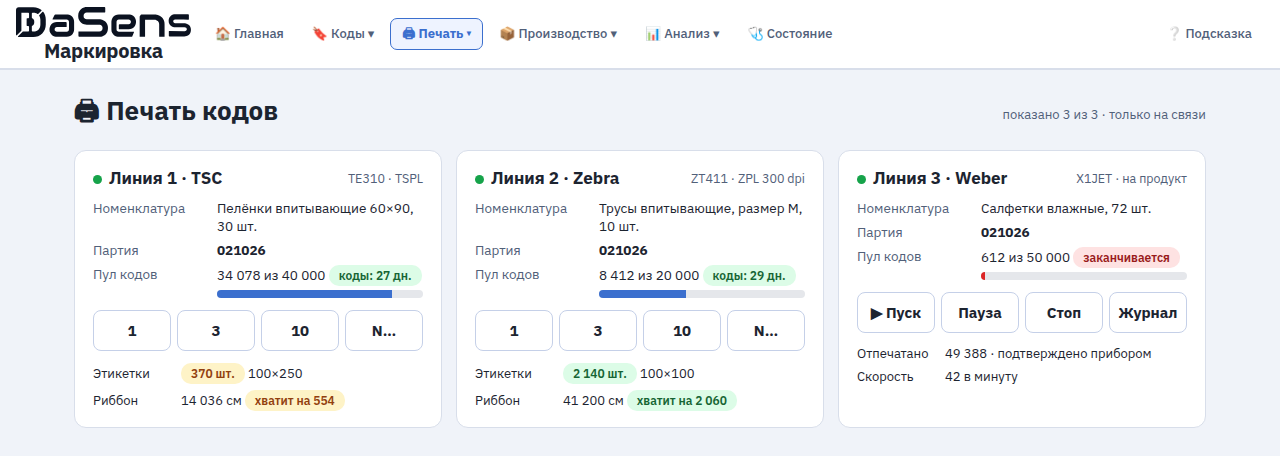Viewport: 1280px width, 456px height.
Task: Click the chart icon in Анализ menu
Action: (x=653, y=34)
